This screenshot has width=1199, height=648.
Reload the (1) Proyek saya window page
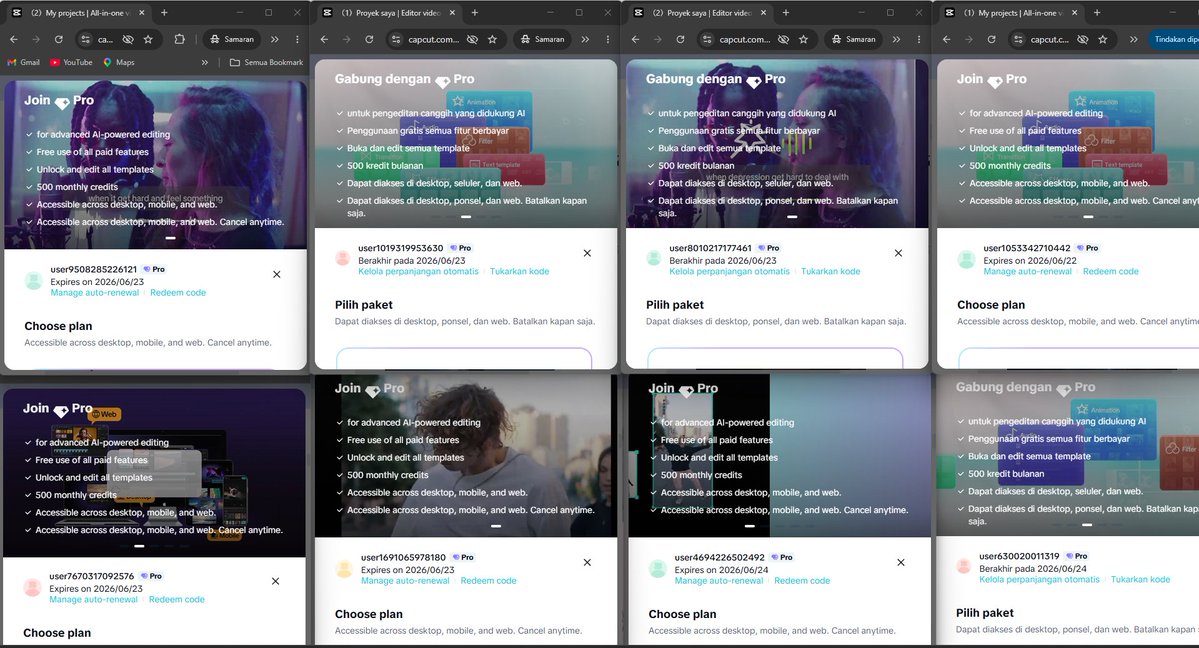[x=369, y=39]
